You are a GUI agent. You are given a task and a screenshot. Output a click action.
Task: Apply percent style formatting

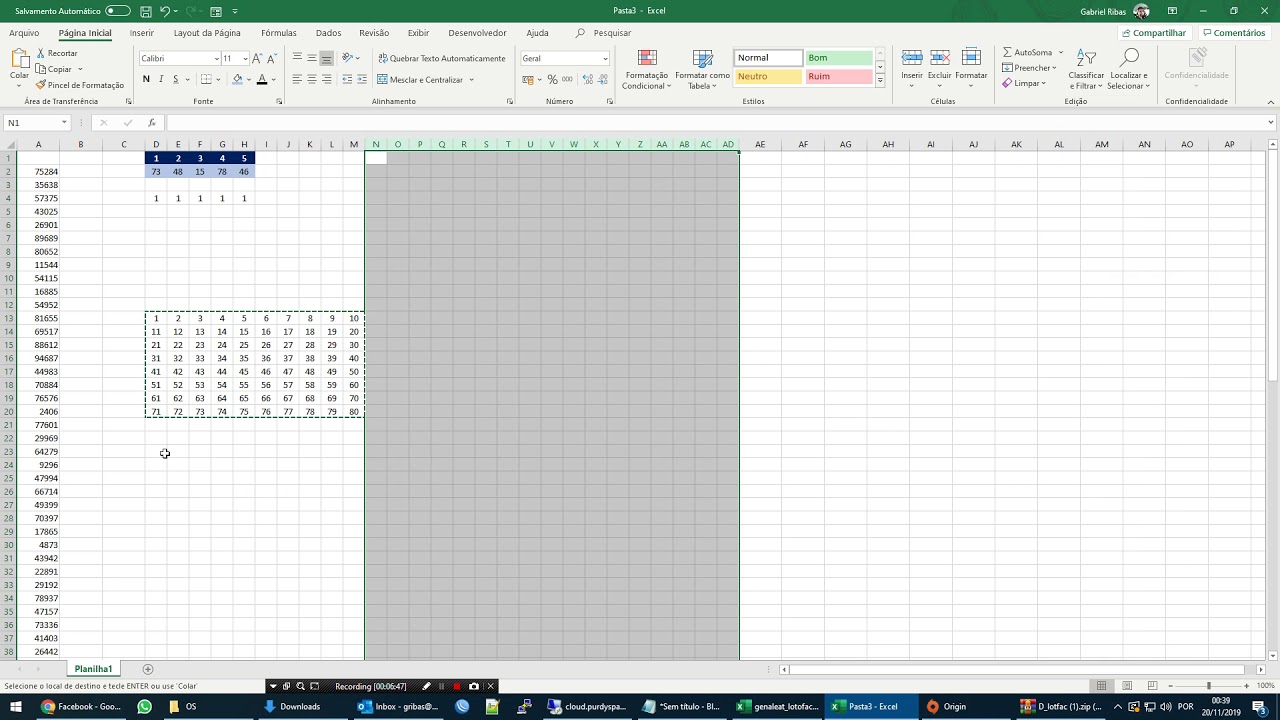[x=552, y=79]
